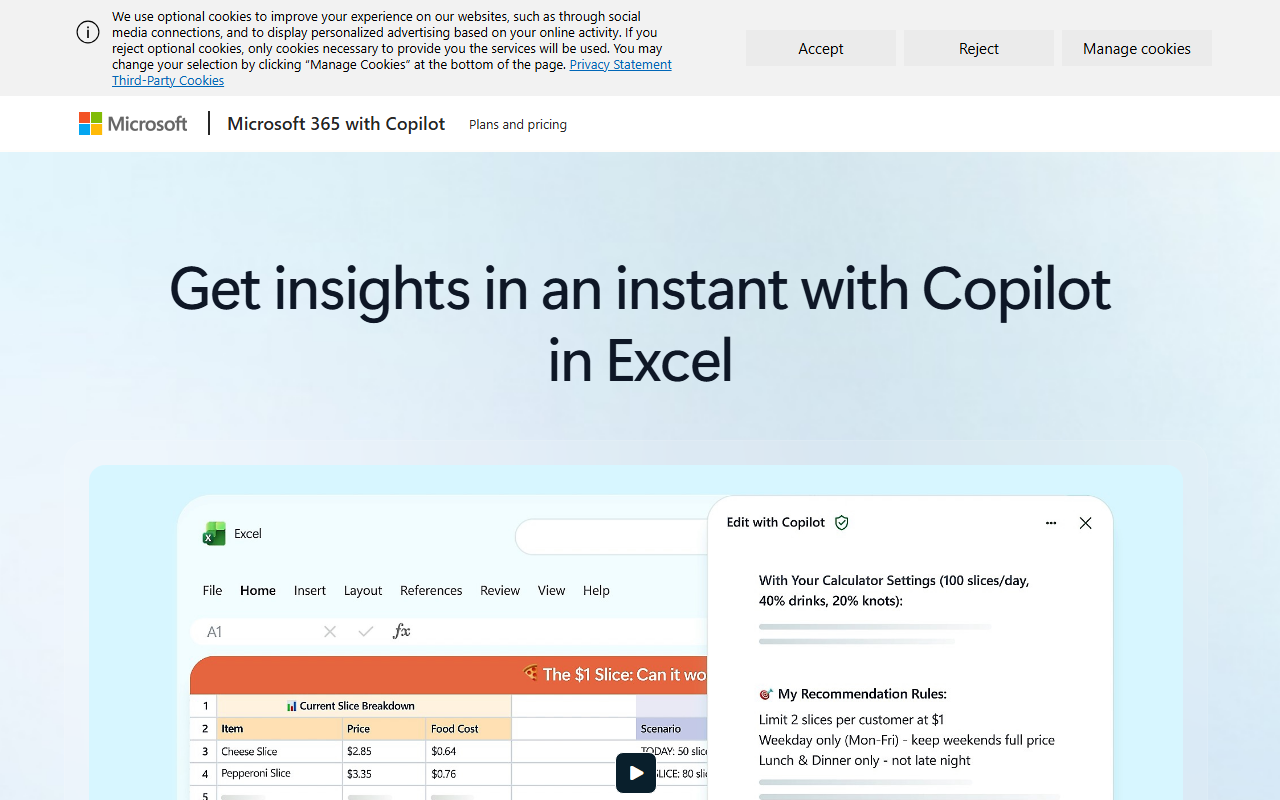Select the Price header cell
Viewport: 1280px width, 800px height.
pos(384,729)
